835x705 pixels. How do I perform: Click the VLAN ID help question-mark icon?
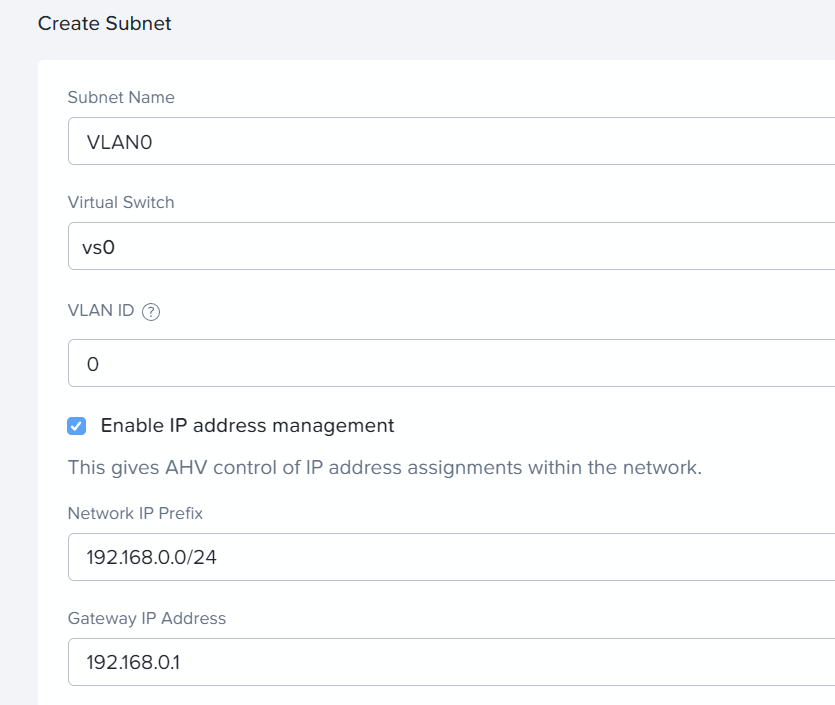151,311
